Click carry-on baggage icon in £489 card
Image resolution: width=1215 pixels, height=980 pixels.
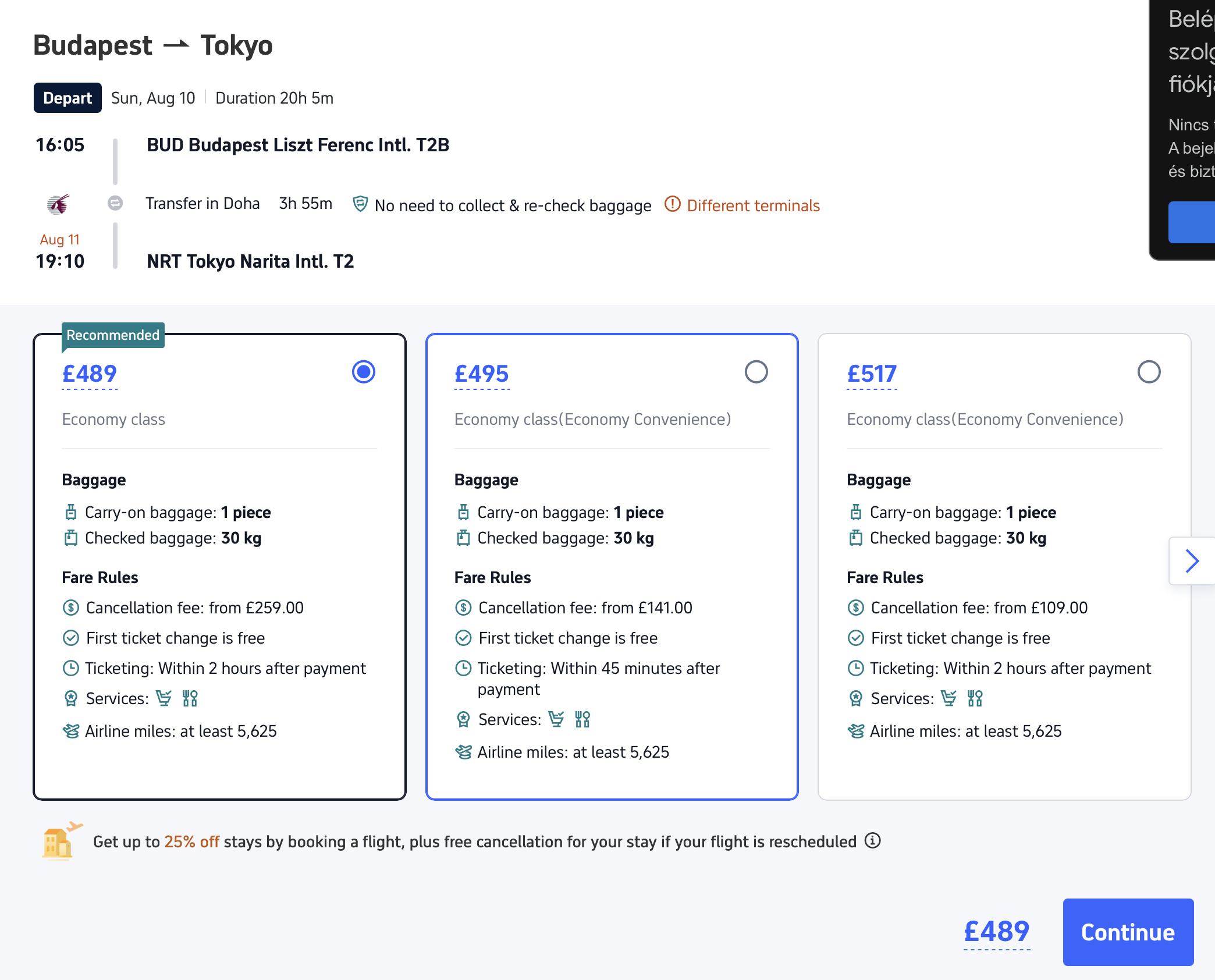[x=70, y=512]
